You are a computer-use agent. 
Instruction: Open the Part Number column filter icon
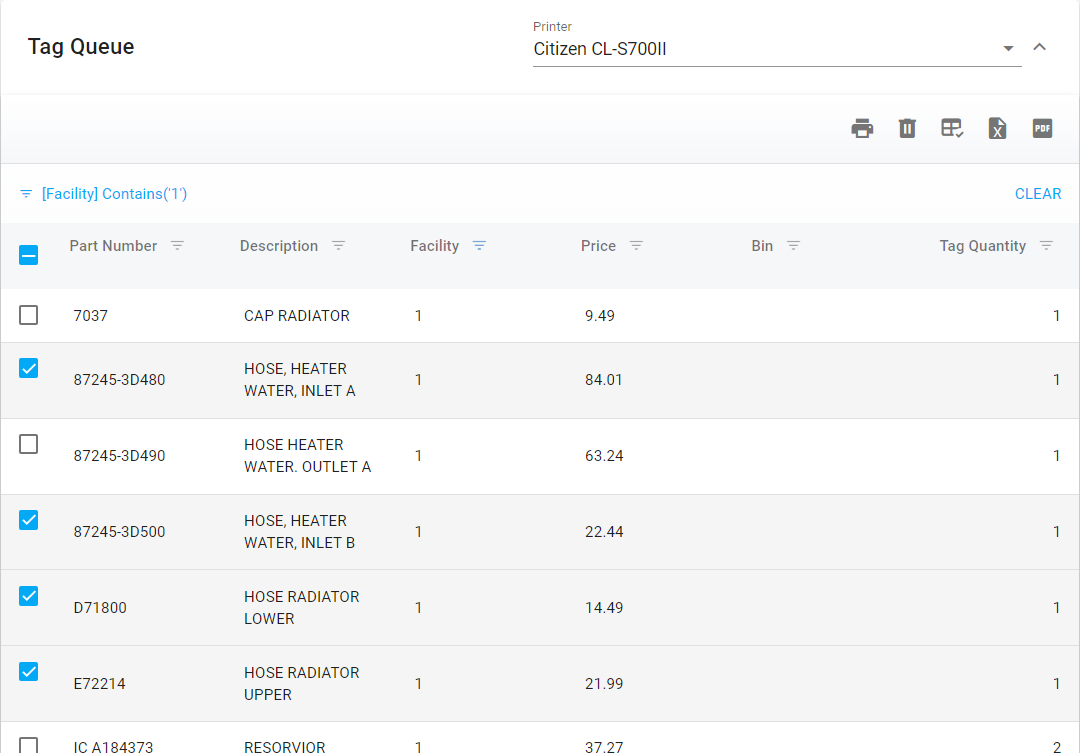[177, 246]
